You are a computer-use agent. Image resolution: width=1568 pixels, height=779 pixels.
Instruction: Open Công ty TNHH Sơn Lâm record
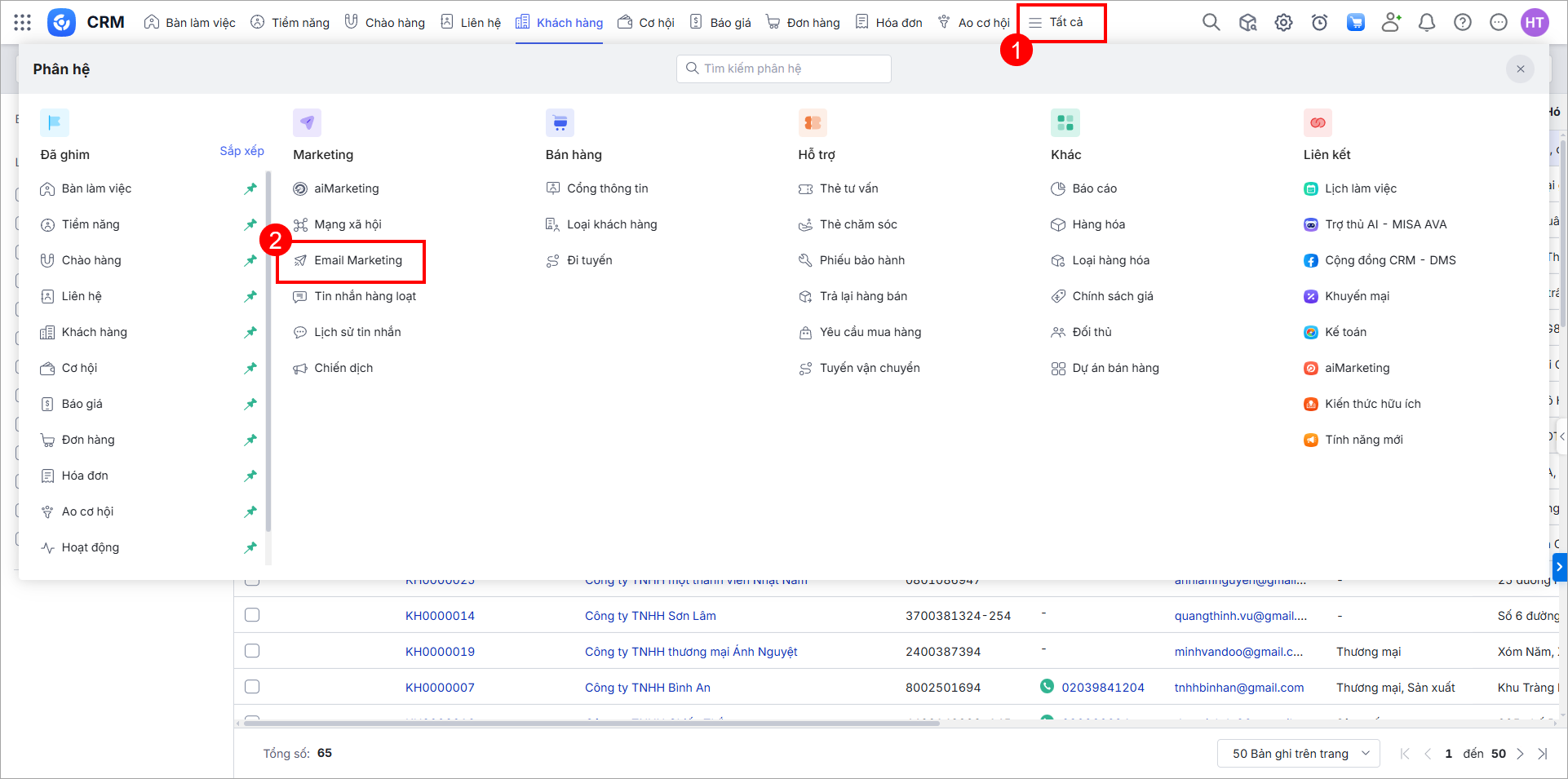click(x=650, y=616)
